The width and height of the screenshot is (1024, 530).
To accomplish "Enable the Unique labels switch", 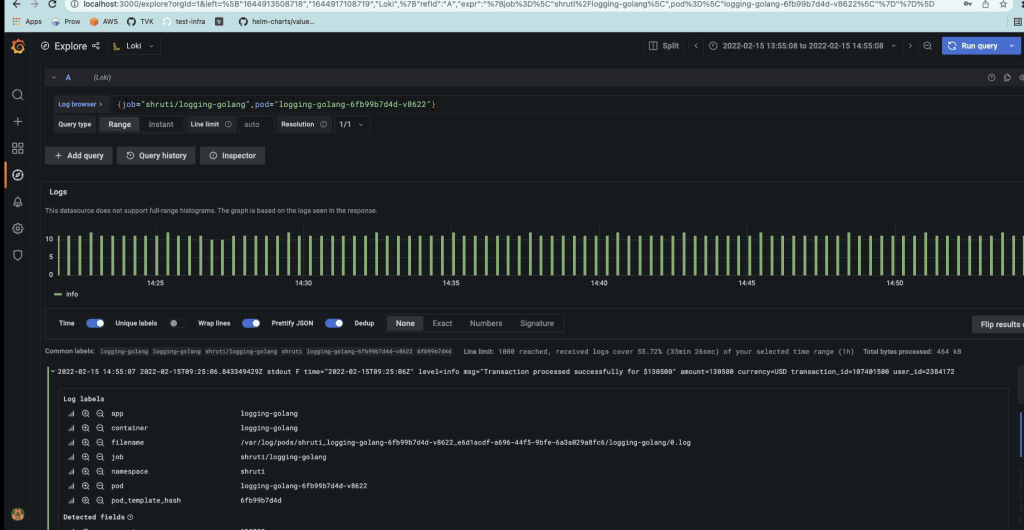I will coord(176,323).
